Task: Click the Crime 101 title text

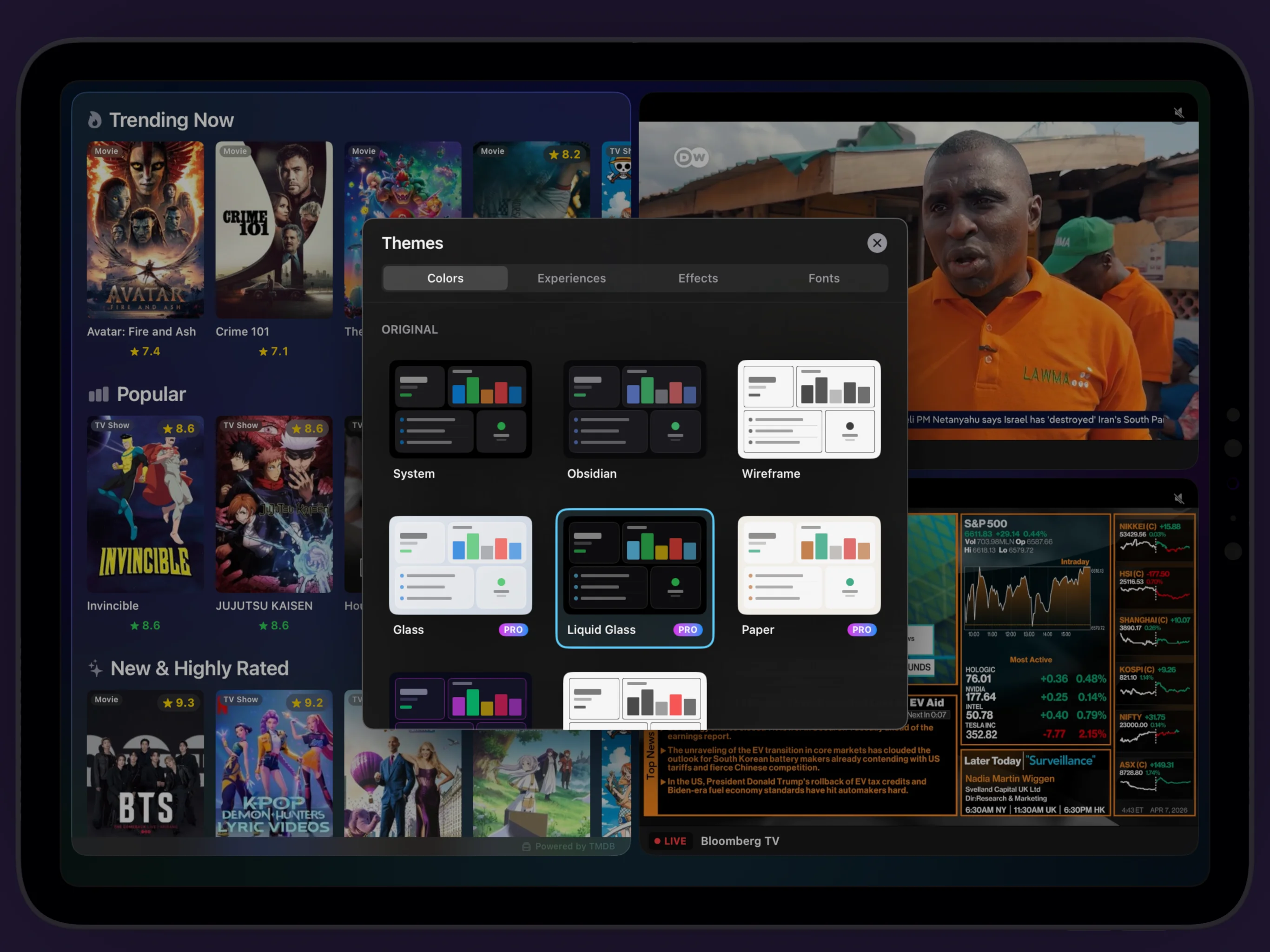Action: click(x=242, y=331)
